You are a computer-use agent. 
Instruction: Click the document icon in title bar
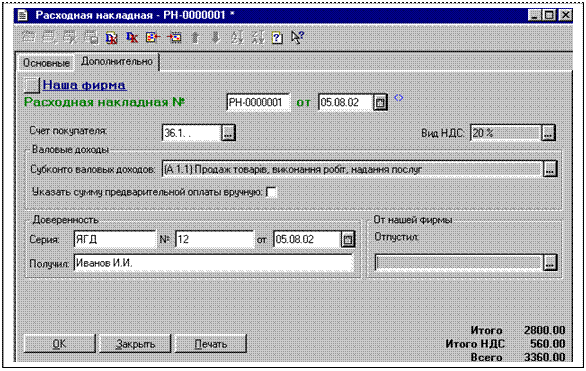click(x=23, y=15)
